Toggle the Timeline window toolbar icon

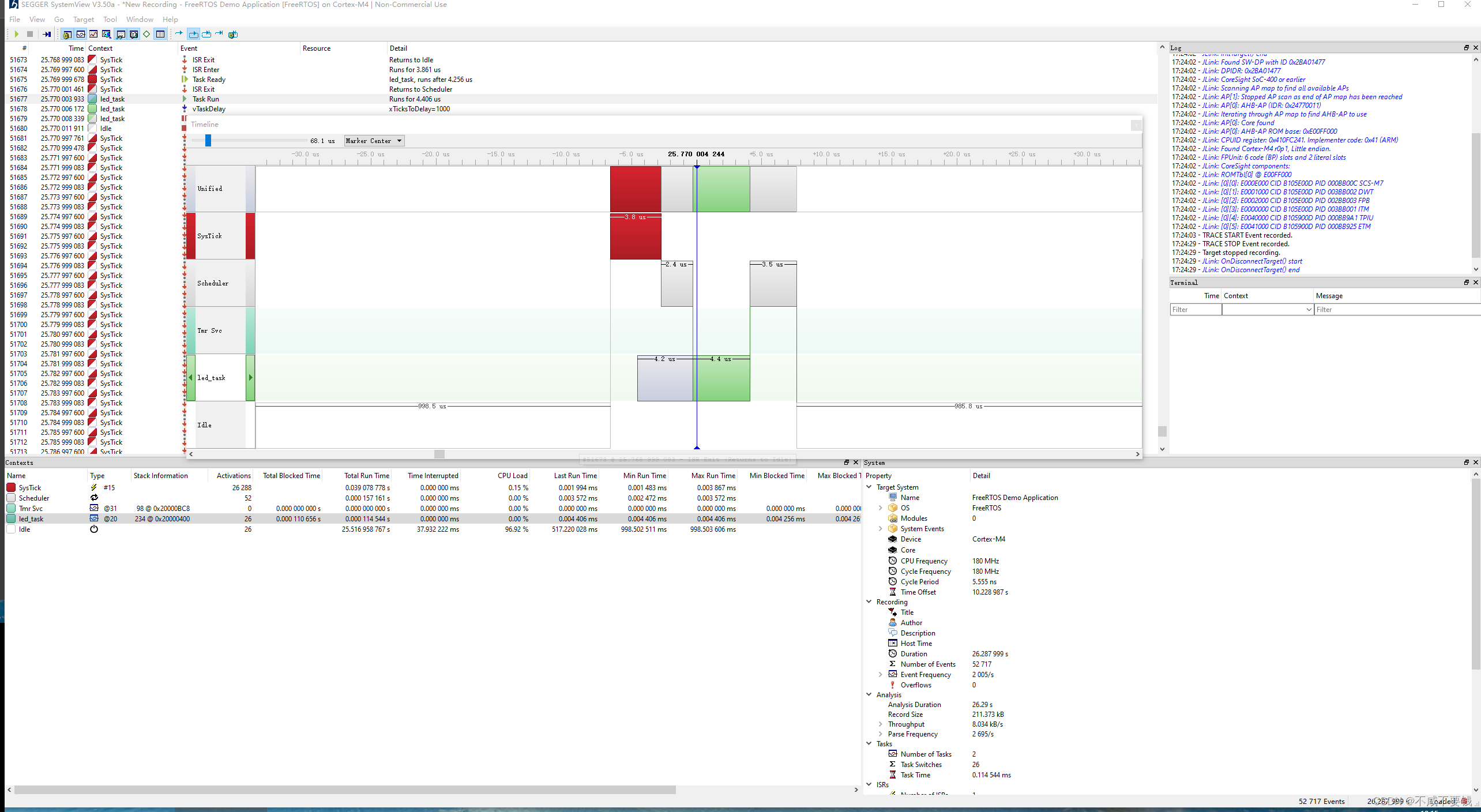pos(81,35)
